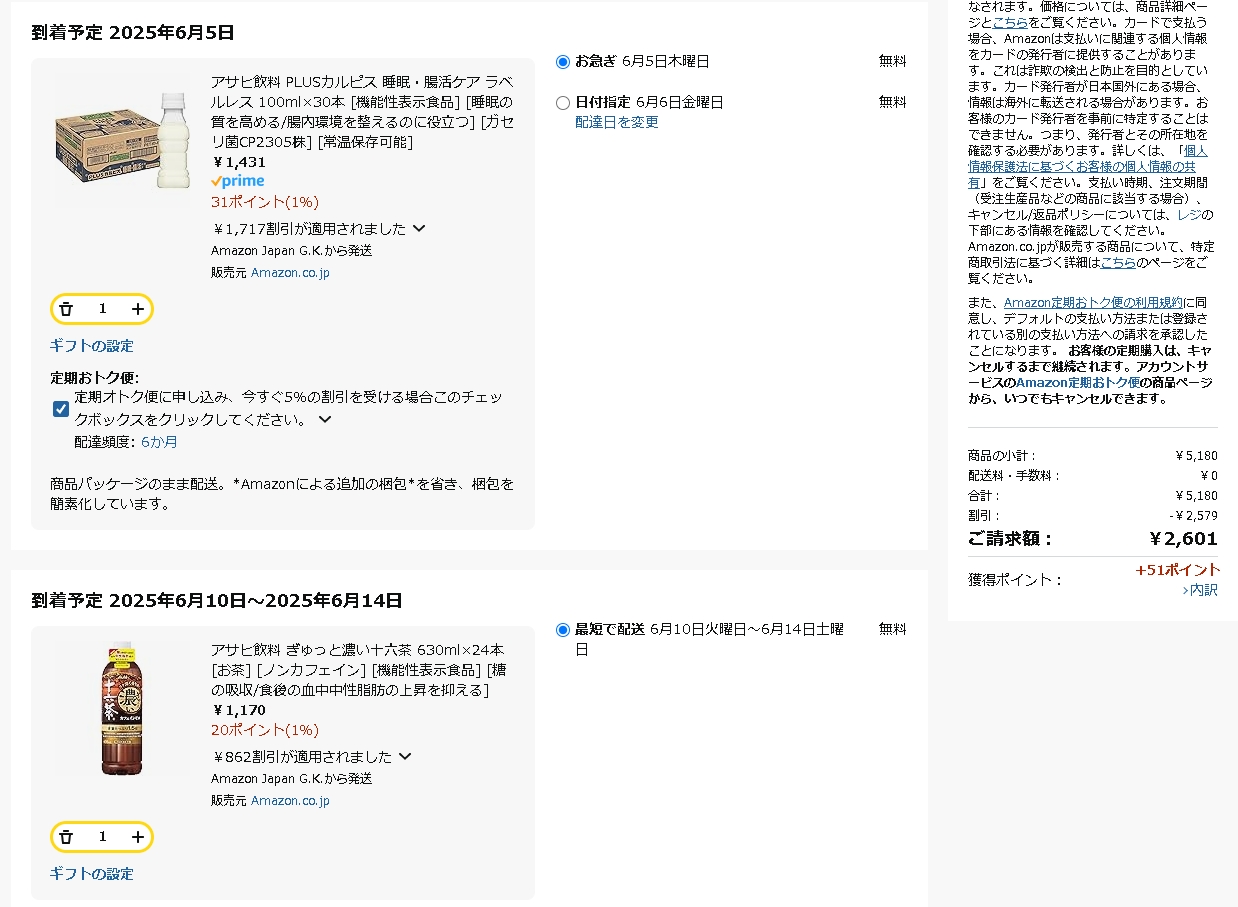
Task: Uncheck the 定期おトク便 subscription checkbox
Action: tap(61, 408)
